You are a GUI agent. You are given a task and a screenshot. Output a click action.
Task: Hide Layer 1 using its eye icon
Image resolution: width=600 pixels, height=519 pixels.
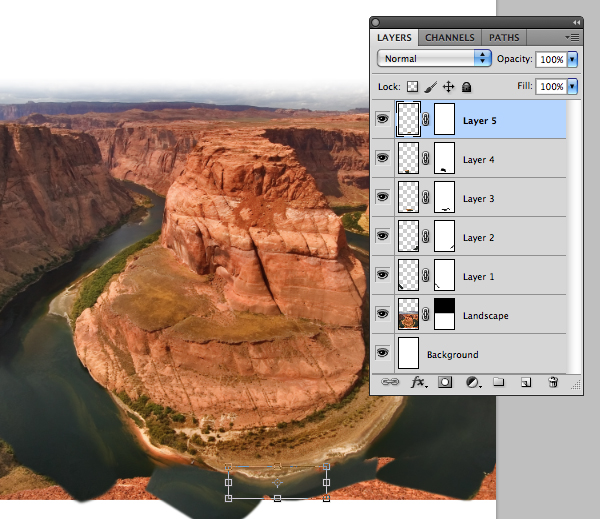(382, 275)
